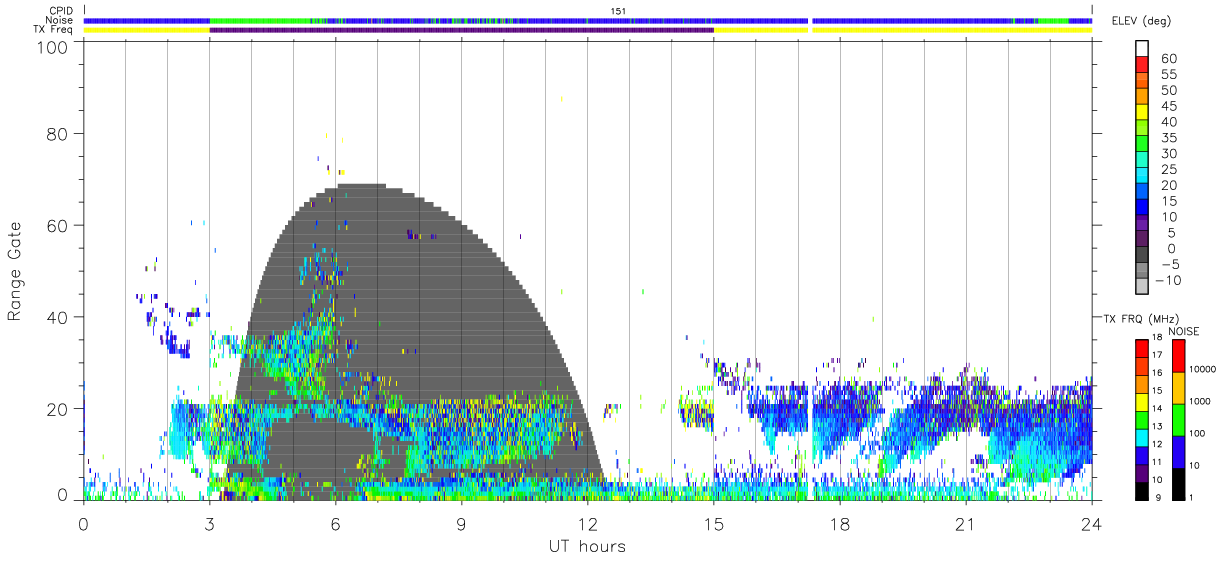
Task: Click the "TX Freq" row label above the plot
Action: pos(55,29)
